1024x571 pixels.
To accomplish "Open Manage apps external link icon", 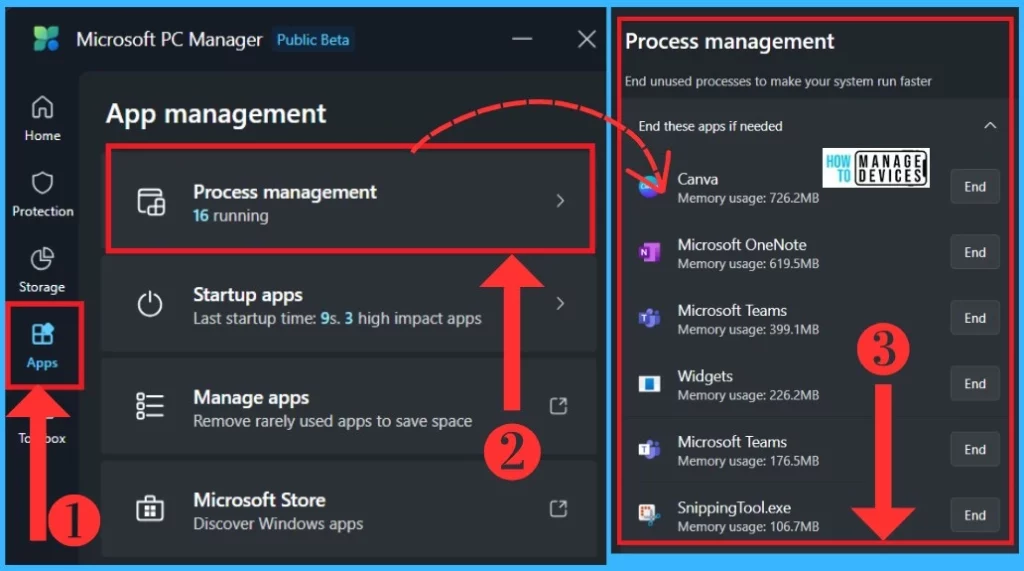I will pos(558,406).
